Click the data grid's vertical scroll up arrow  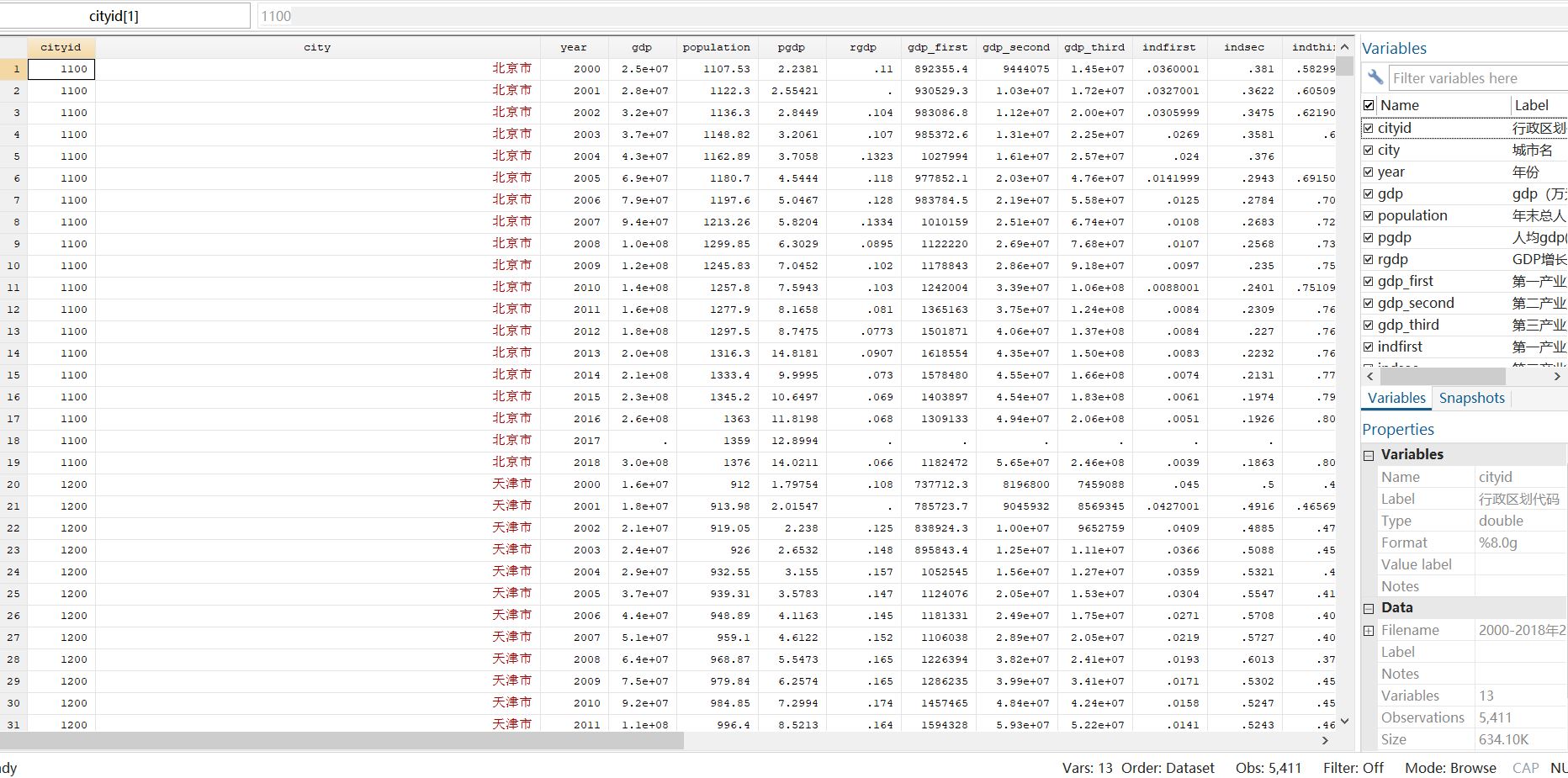click(x=1344, y=47)
